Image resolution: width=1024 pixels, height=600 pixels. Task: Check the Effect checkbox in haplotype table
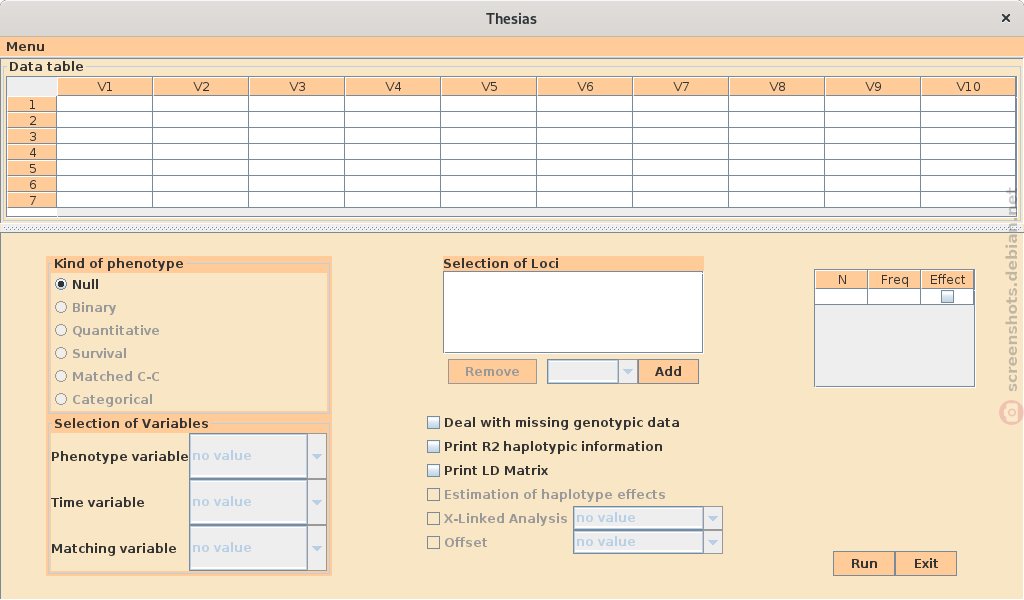tap(947, 297)
